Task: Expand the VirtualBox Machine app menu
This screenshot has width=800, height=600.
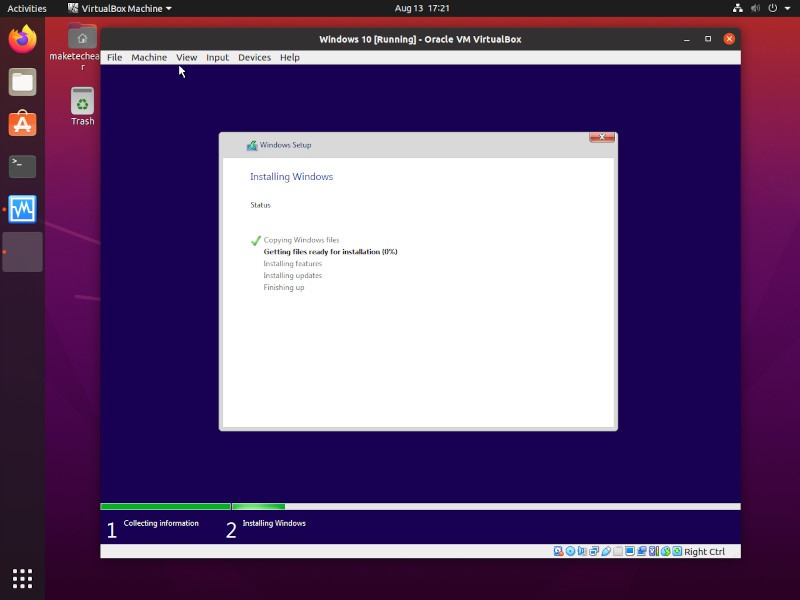Action: [x=120, y=8]
